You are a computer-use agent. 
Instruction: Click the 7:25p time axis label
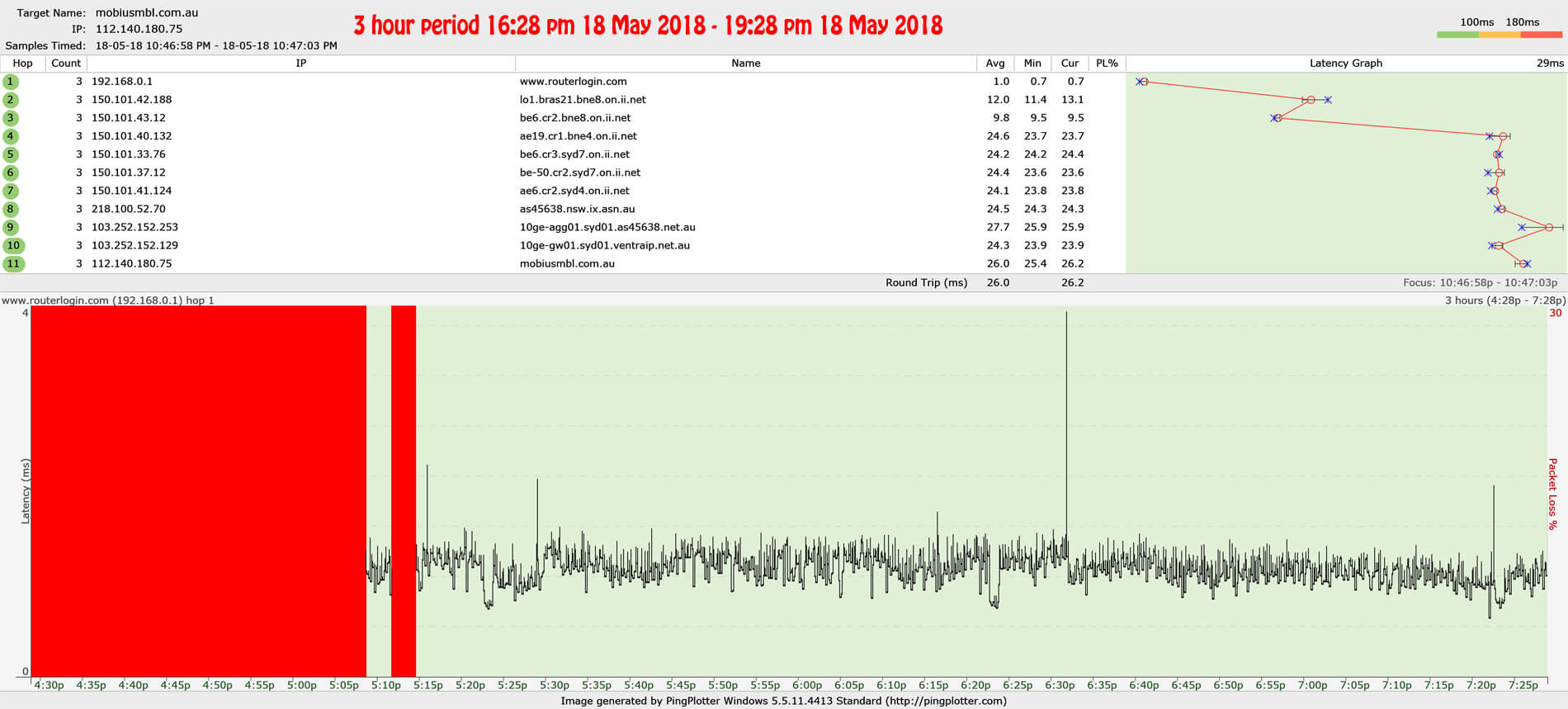point(1523,685)
